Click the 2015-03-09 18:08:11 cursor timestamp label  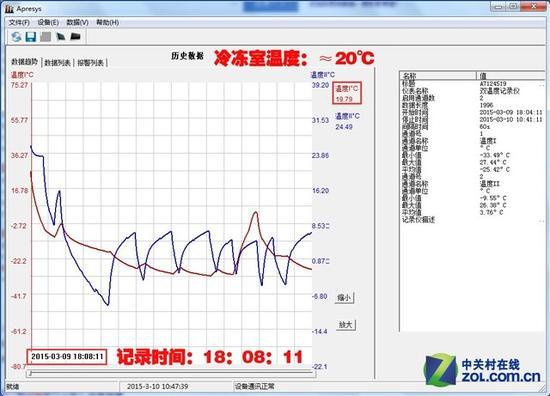tap(67, 357)
